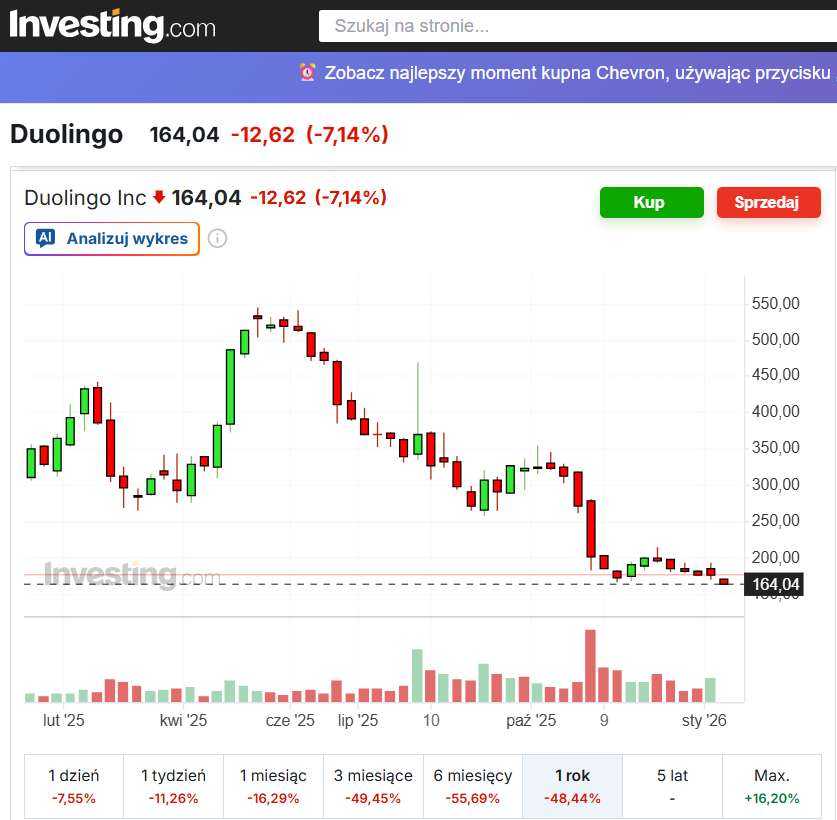Viewport: 837px width, 820px height.
Task: Click the Investing.com logo
Action: tap(112, 25)
